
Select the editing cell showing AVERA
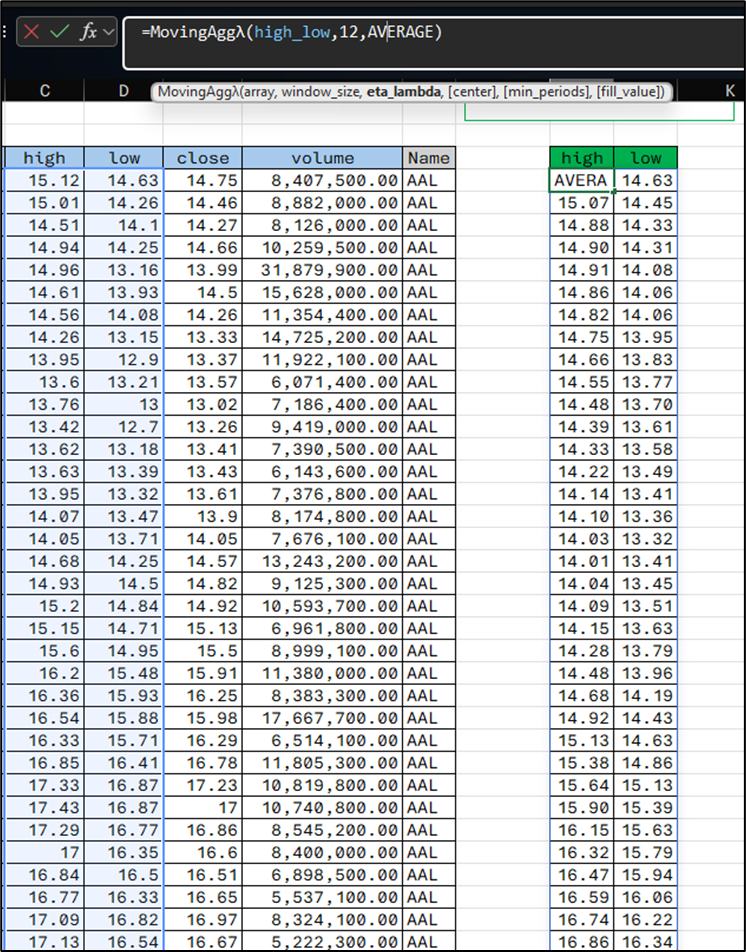pos(582,180)
